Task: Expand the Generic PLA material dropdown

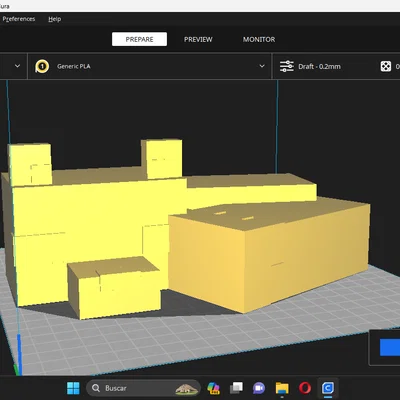Action: pos(262,66)
